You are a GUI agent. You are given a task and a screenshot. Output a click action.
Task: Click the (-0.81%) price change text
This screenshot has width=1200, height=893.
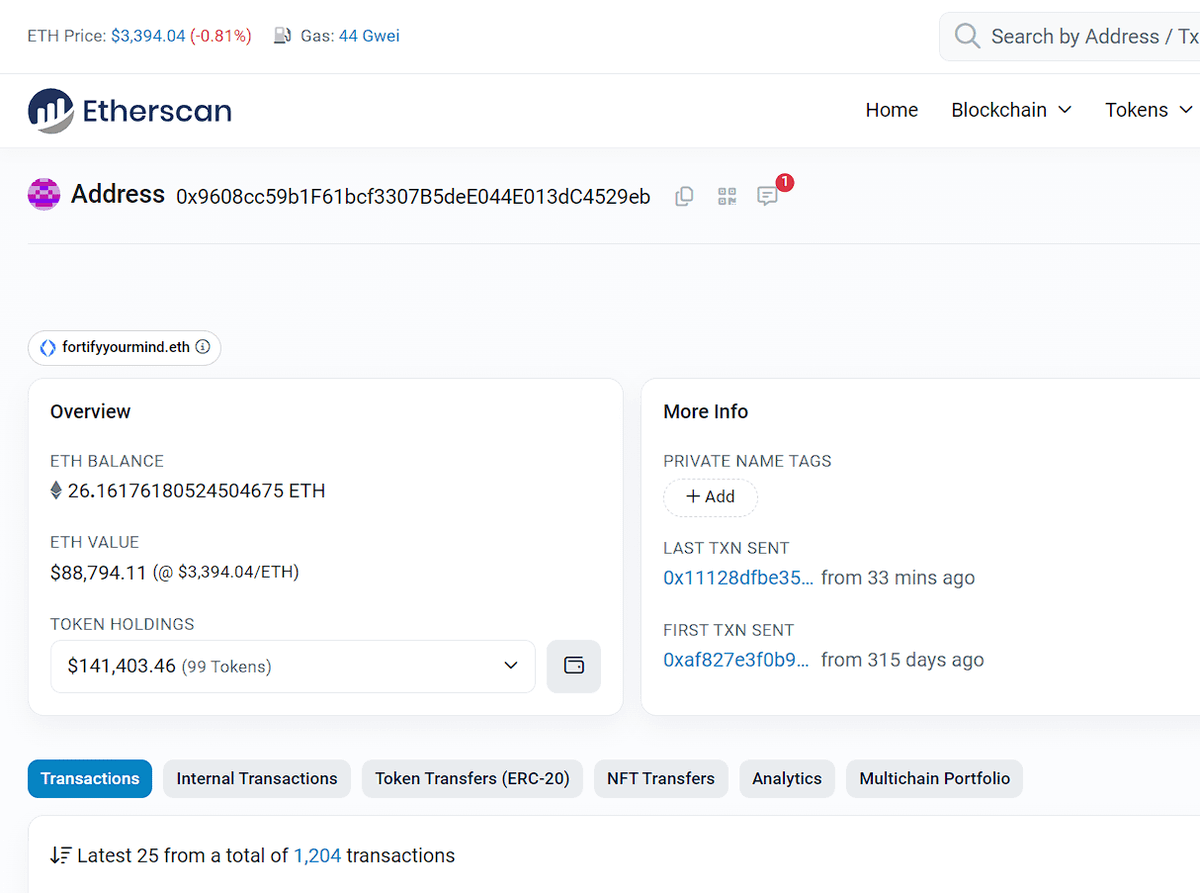pyautogui.click(x=221, y=36)
